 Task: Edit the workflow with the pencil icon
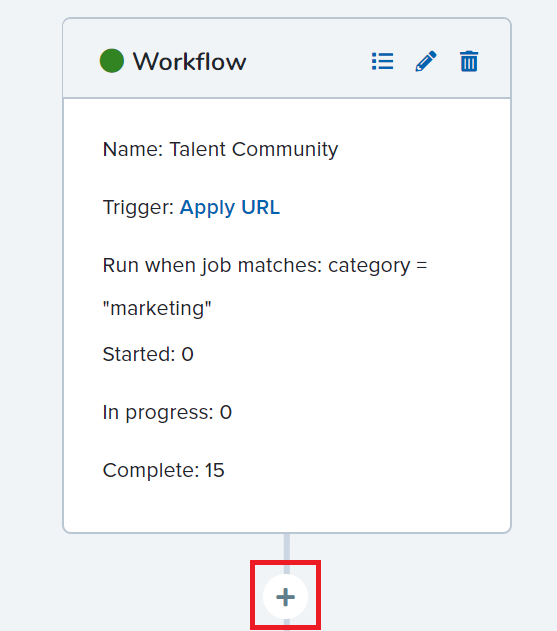tap(426, 61)
